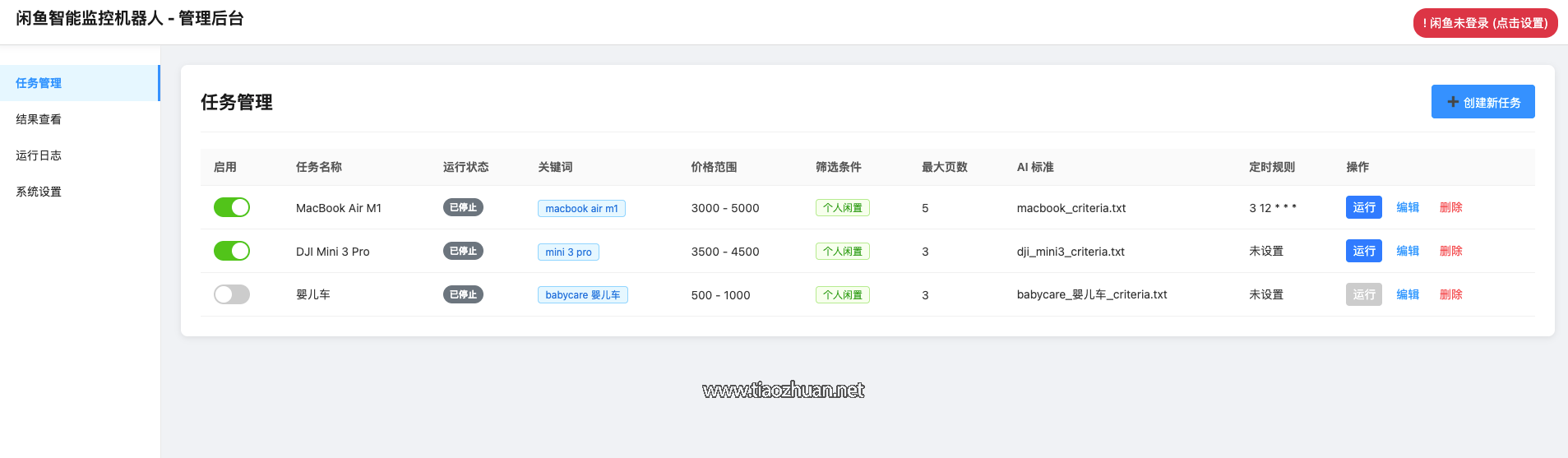This screenshot has height=458, width=1568.
Task: Go to 结果查看 in the sidebar
Action: tap(80, 119)
